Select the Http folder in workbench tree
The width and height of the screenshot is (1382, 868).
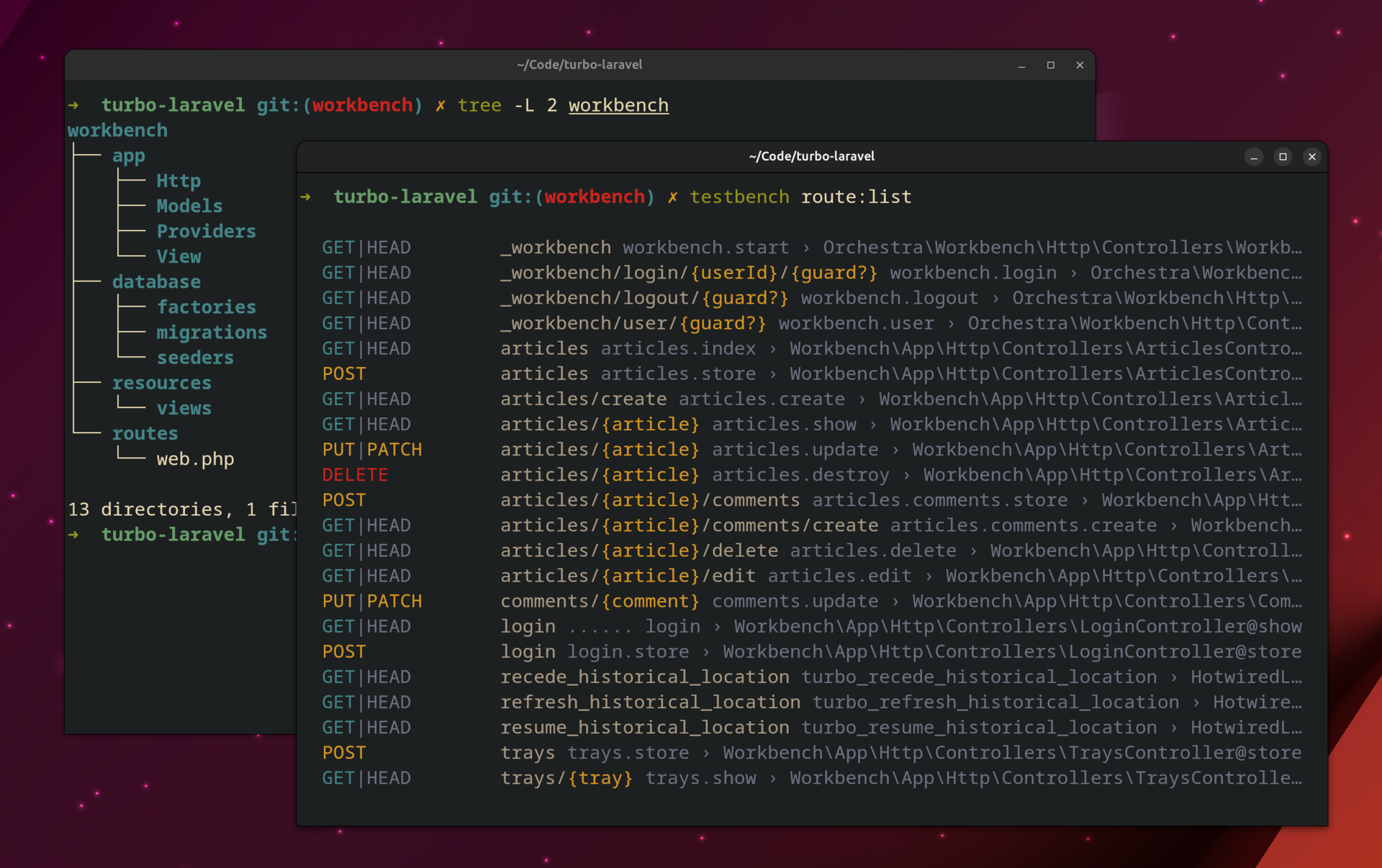(x=178, y=181)
